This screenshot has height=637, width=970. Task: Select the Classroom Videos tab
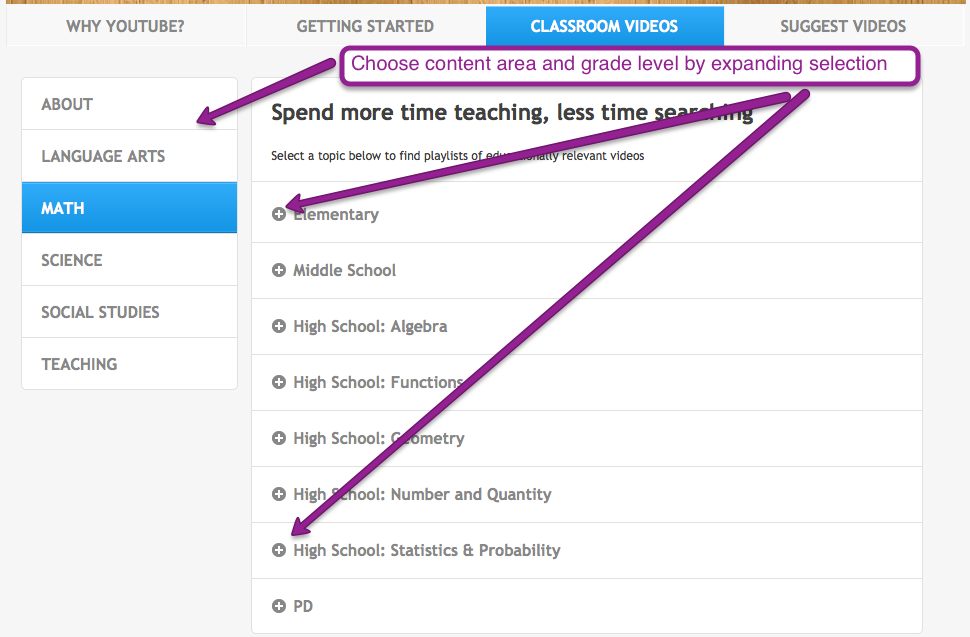tap(604, 26)
